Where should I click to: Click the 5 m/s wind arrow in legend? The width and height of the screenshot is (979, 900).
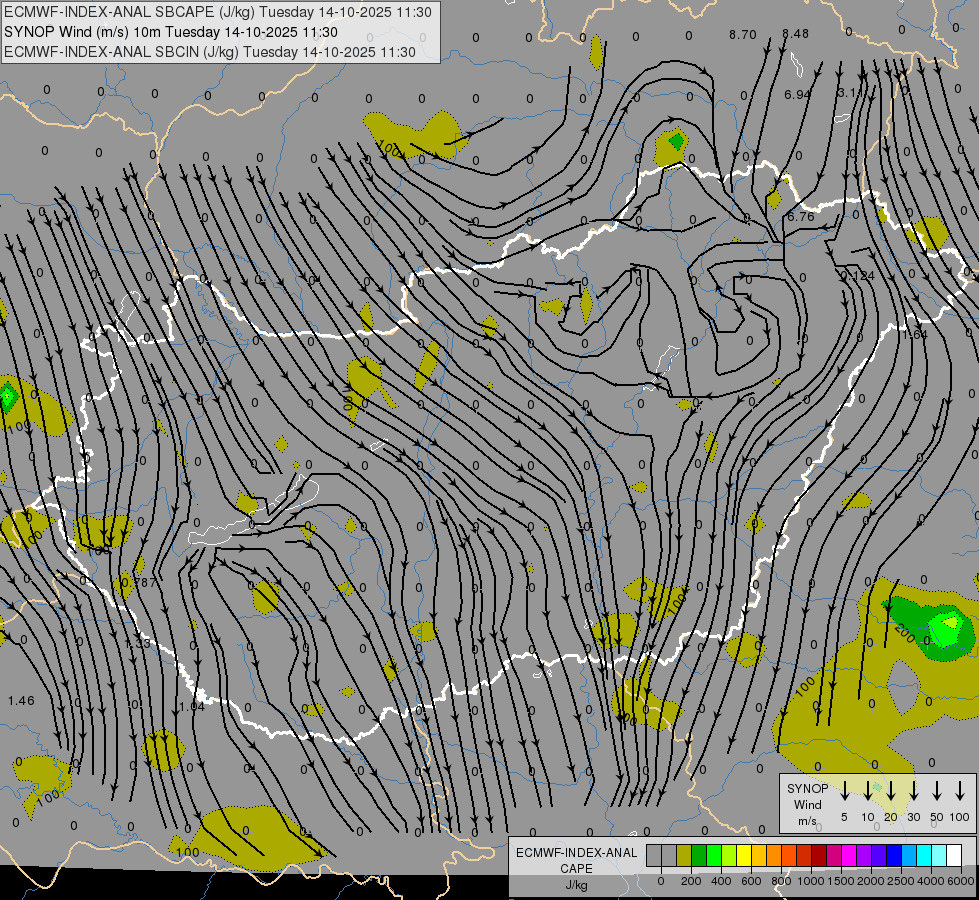click(x=844, y=791)
